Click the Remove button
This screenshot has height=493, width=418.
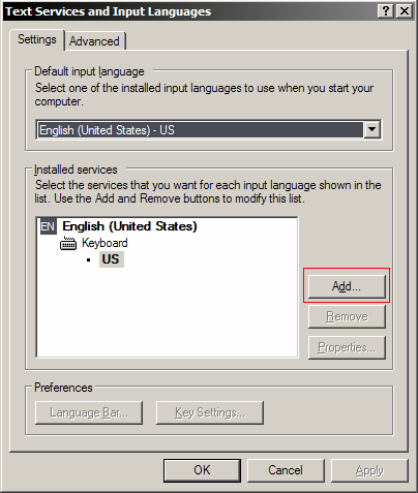coord(347,316)
